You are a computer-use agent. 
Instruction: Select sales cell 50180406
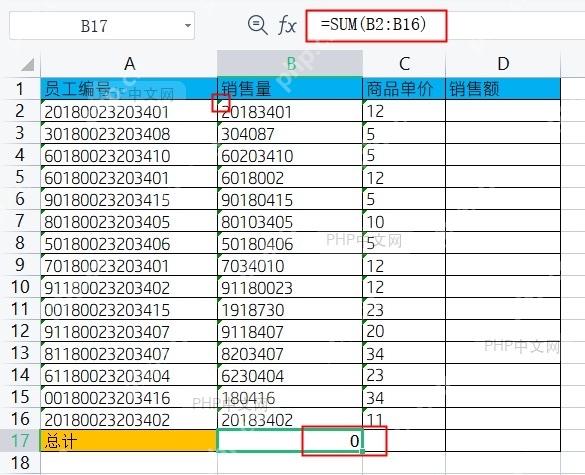(x=290, y=243)
